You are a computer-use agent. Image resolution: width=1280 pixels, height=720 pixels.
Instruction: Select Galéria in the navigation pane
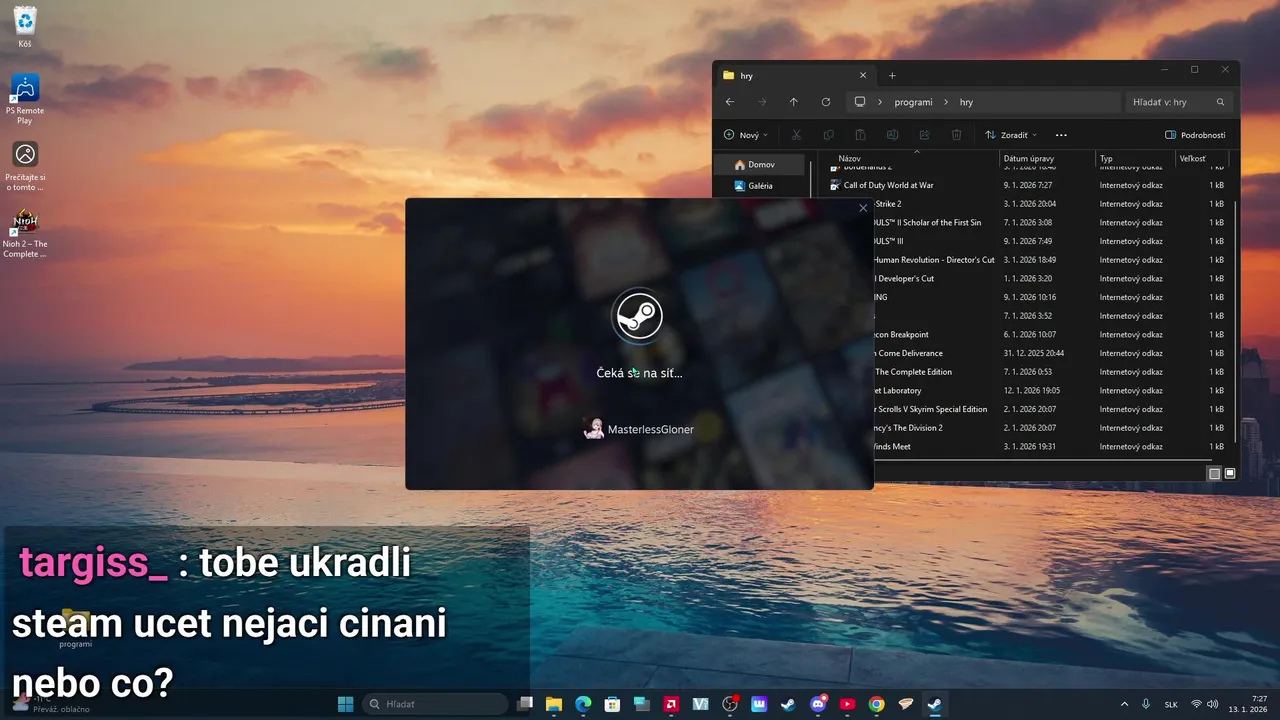[x=761, y=186]
